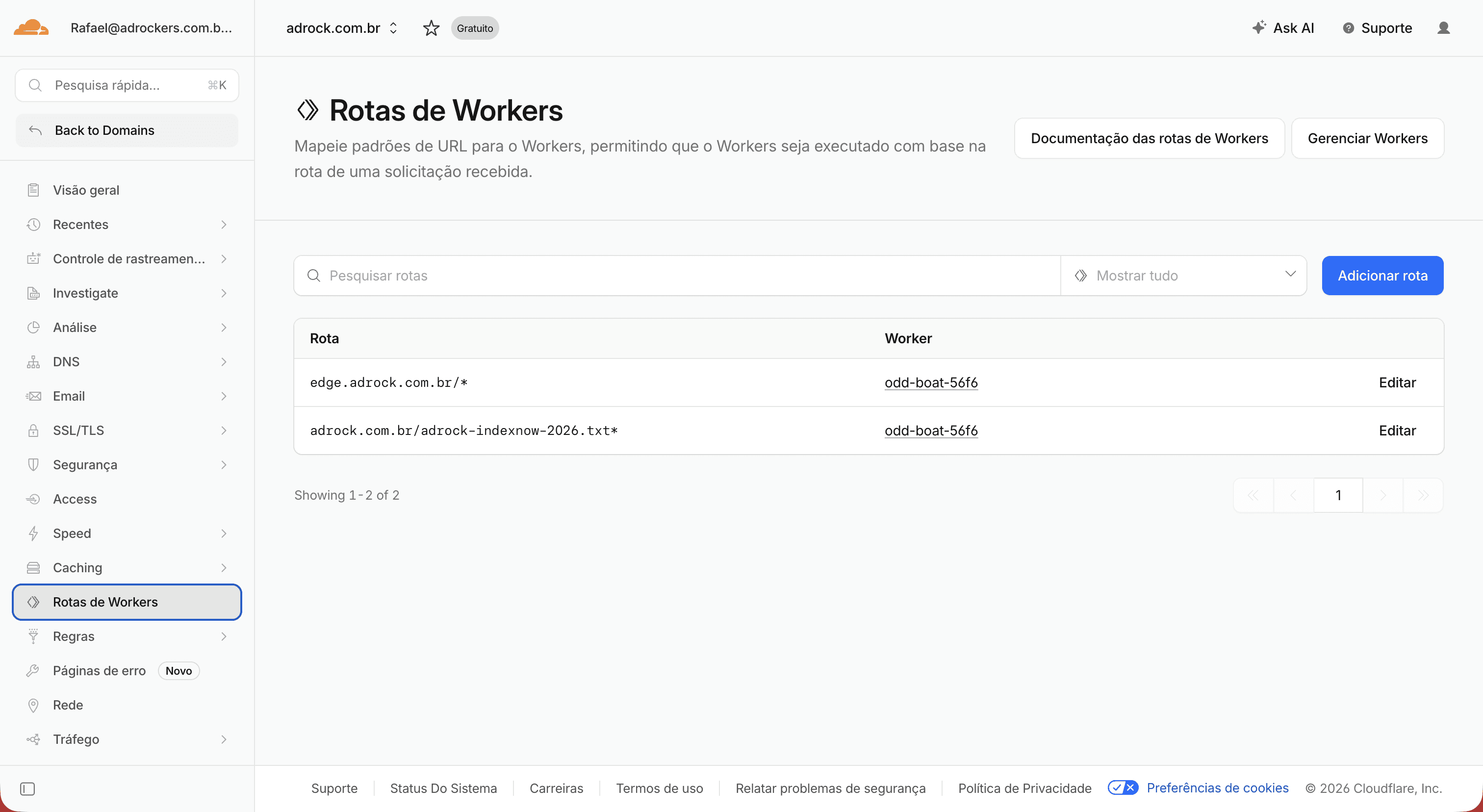Click the Páginas de erro wrench icon
The height and width of the screenshot is (812, 1483).
pos(33,670)
